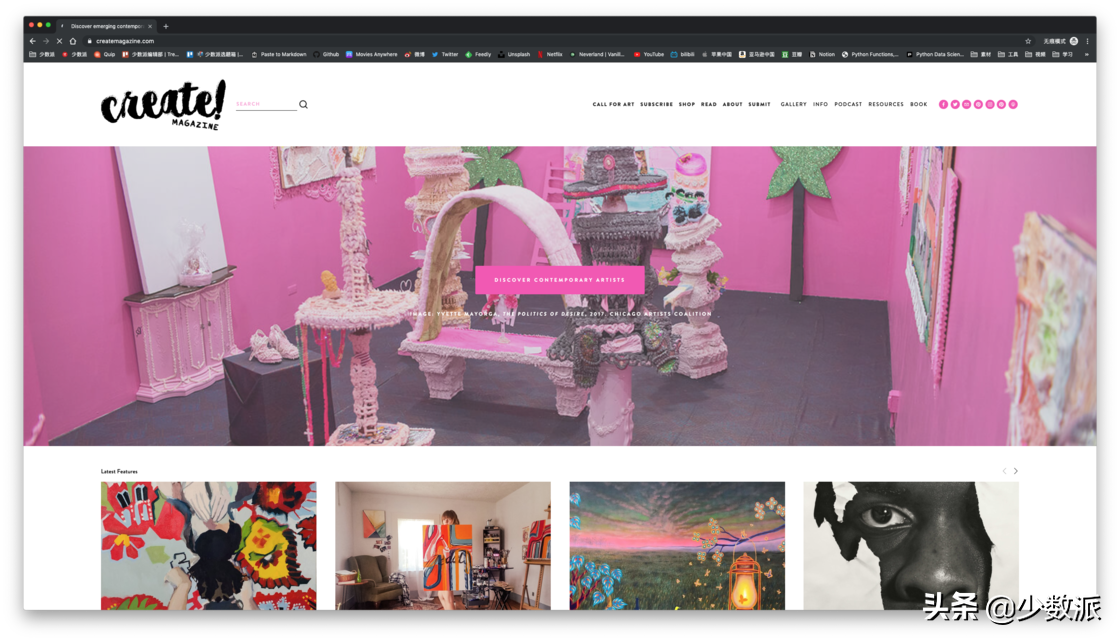The width and height of the screenshot is (1120, 641).
Task: Go to the RESOURCES page
Action: click(x=886, y=104)
